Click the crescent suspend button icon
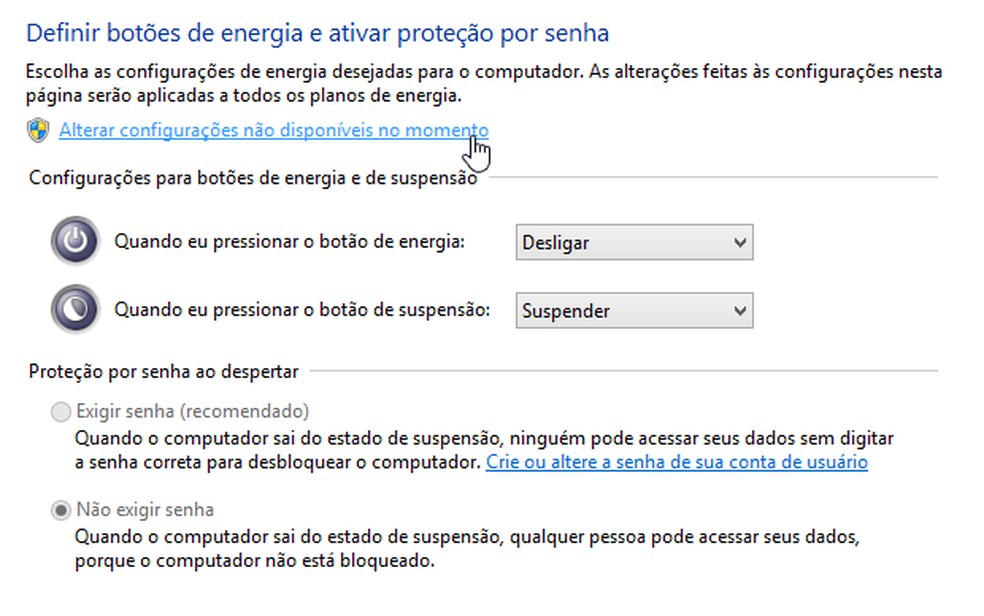Viewport: 984px width, 616px height. 74,309
